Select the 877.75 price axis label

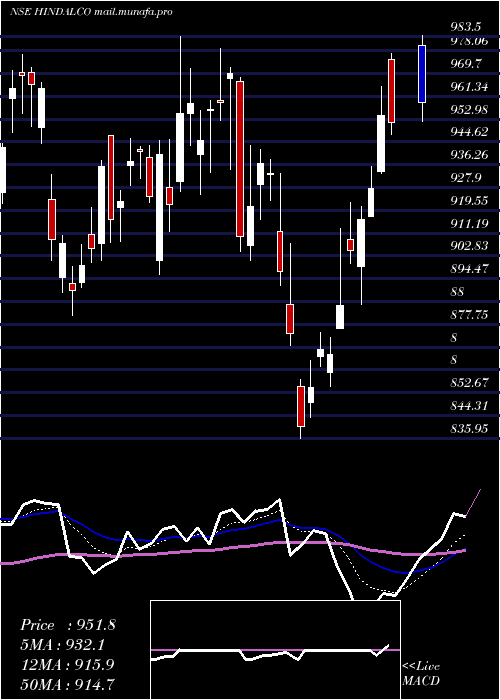[469, 315]
